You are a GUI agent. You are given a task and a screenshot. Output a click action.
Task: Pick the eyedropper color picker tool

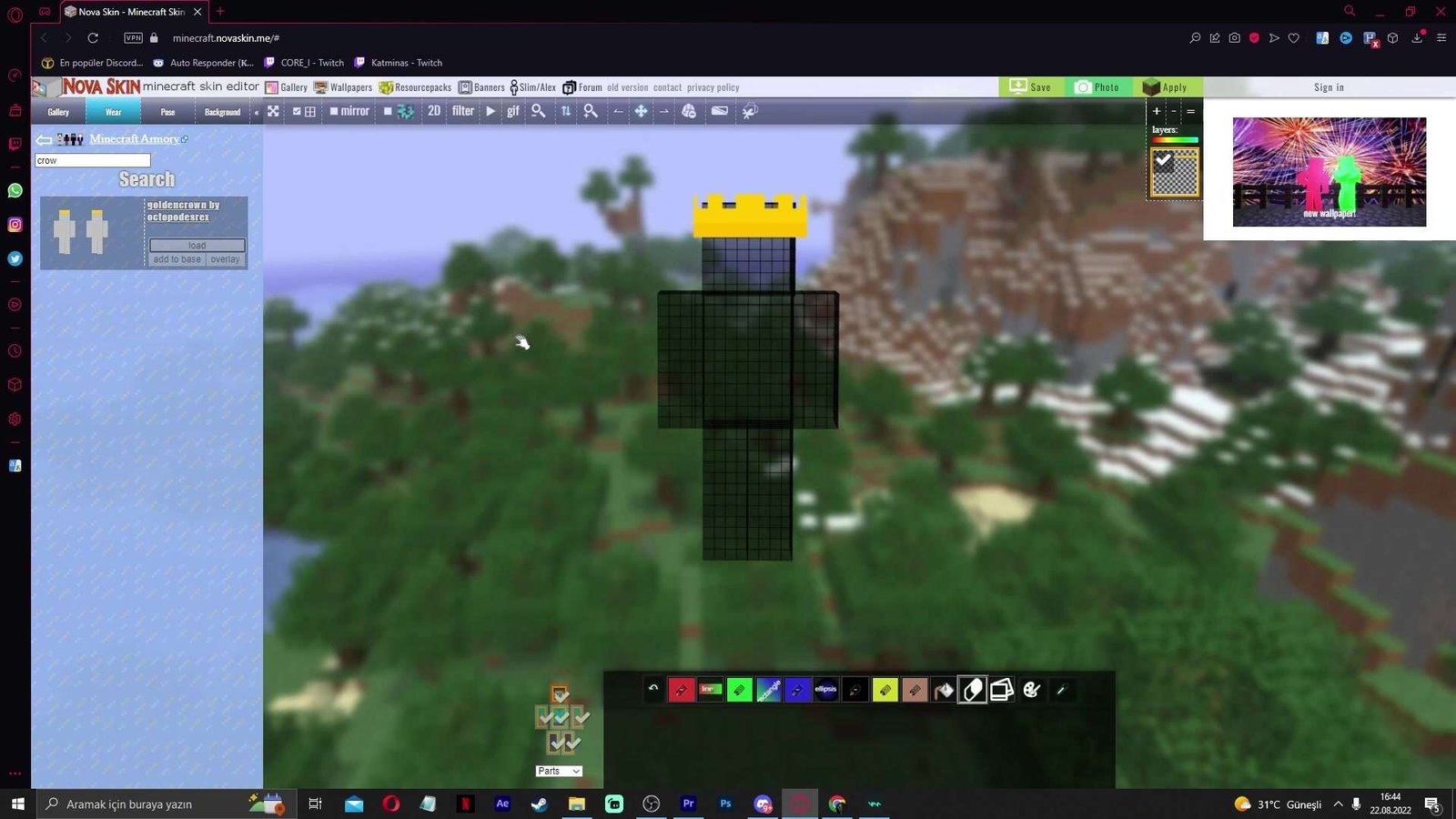click(x=1060, y=691)
